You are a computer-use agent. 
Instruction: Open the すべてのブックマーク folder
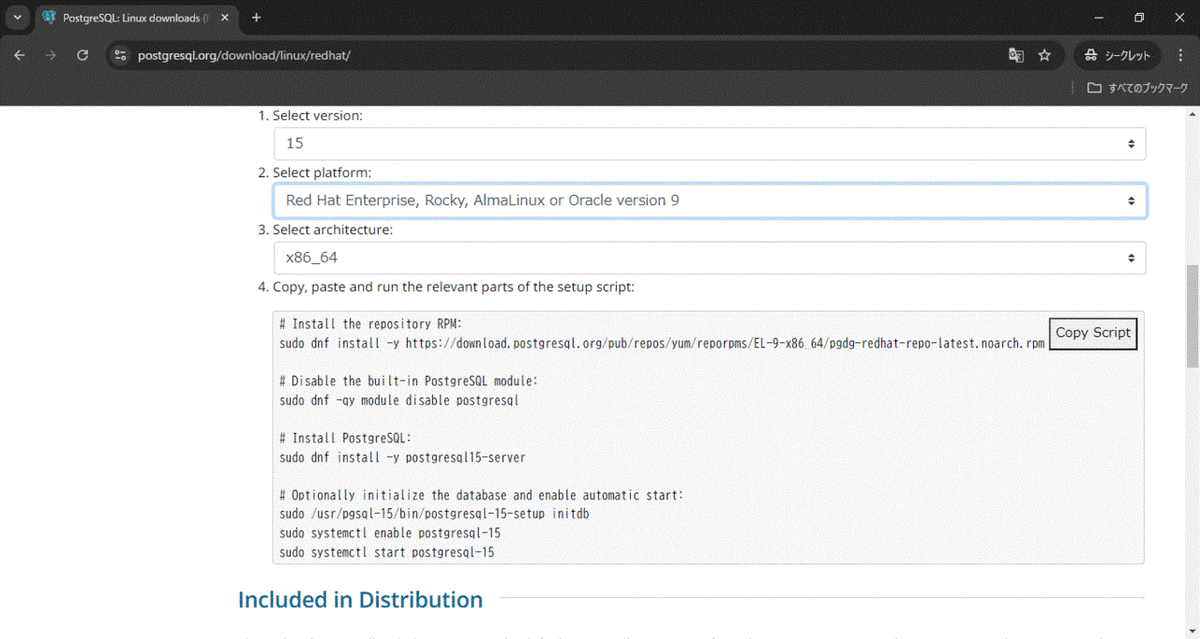click(1138, 88)
